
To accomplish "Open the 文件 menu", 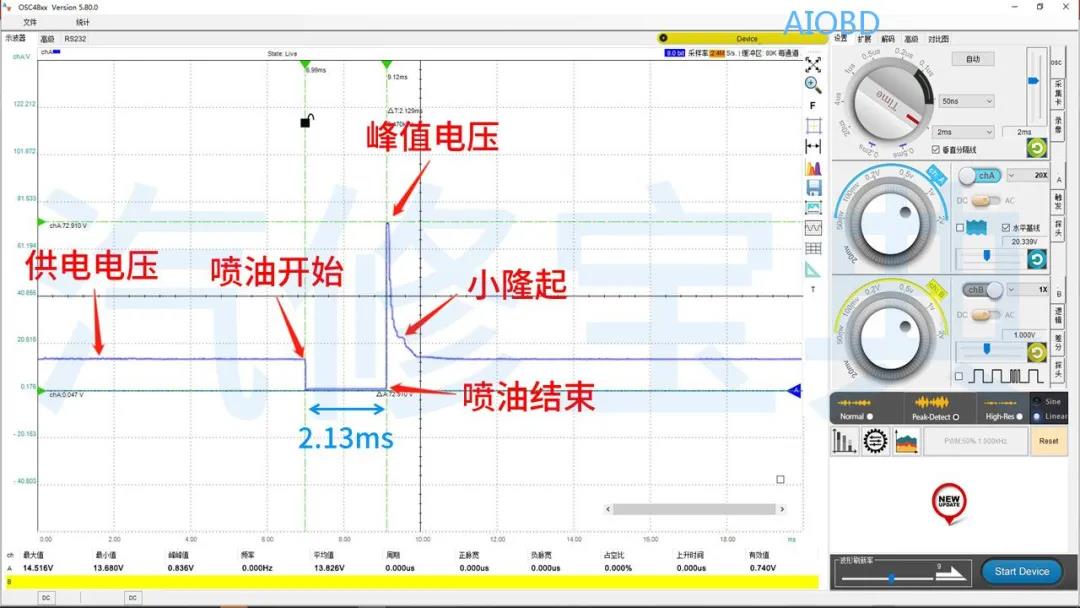I will point(30,22).
